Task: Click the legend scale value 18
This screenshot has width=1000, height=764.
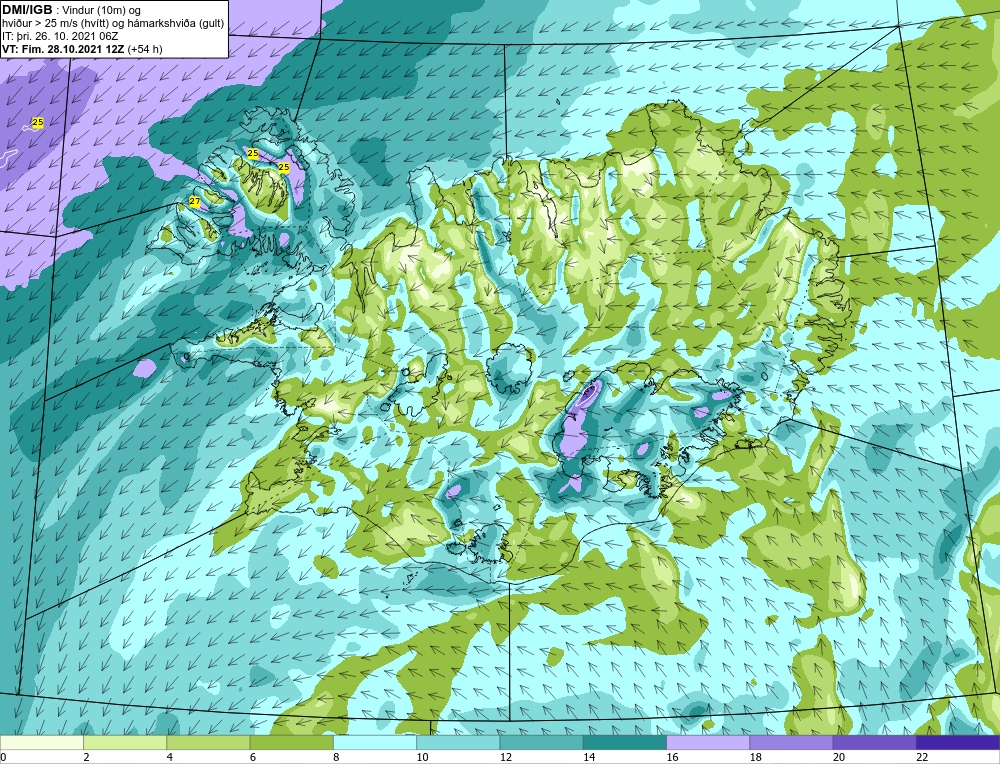Action: (754, 757)
